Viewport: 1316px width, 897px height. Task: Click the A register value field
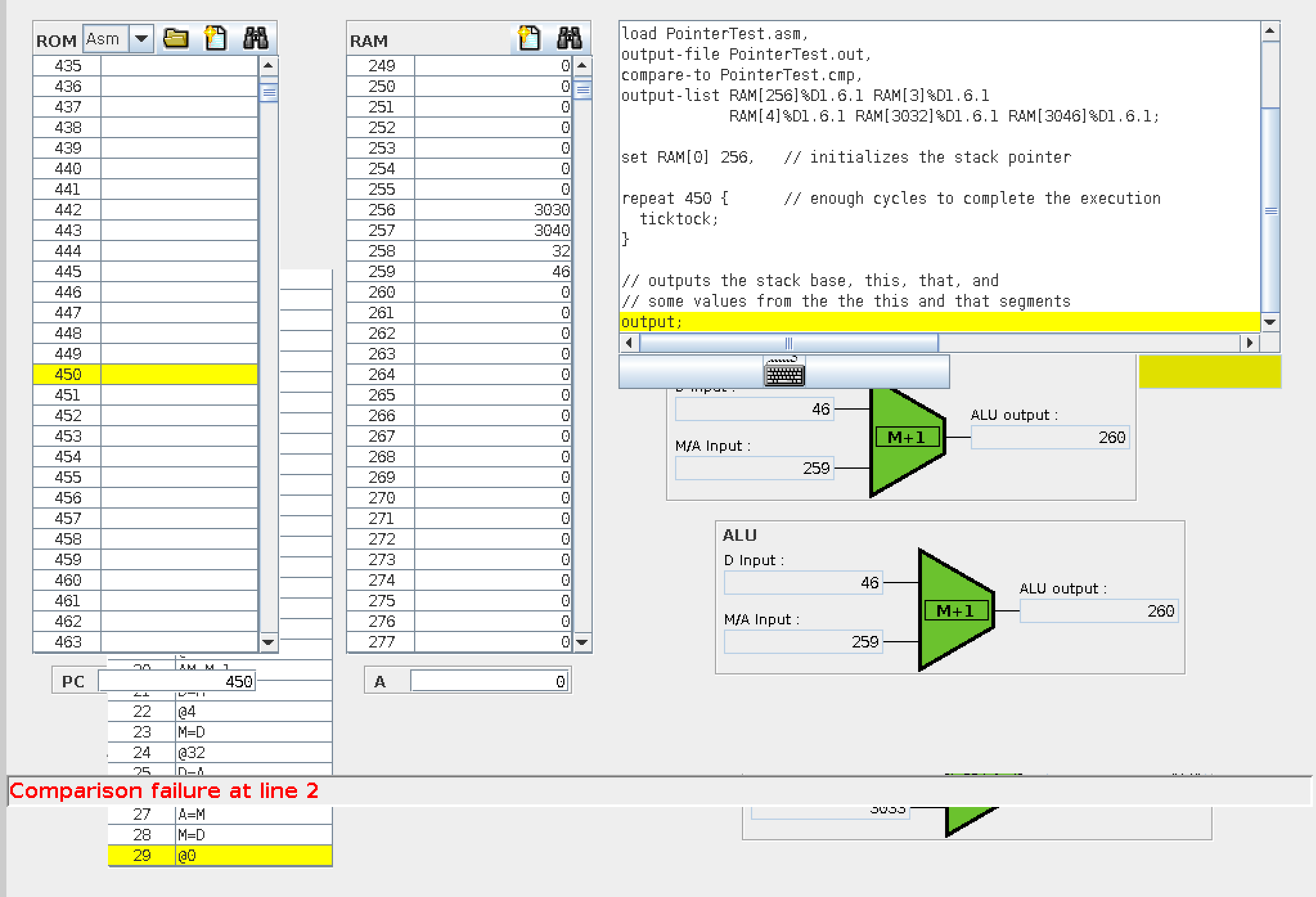click(x=489, y=682)
